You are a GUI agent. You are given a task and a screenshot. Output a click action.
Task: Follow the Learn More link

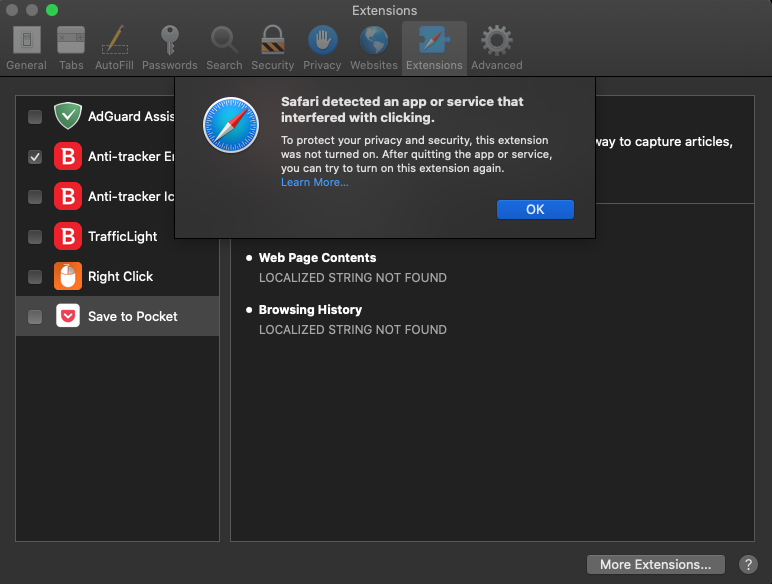[x=315, y=182]
